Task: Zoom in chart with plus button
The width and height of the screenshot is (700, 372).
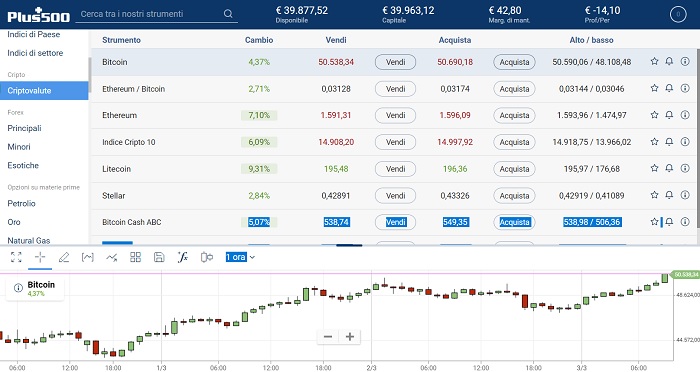Action: pyautogui.click(x=350, y=337)
